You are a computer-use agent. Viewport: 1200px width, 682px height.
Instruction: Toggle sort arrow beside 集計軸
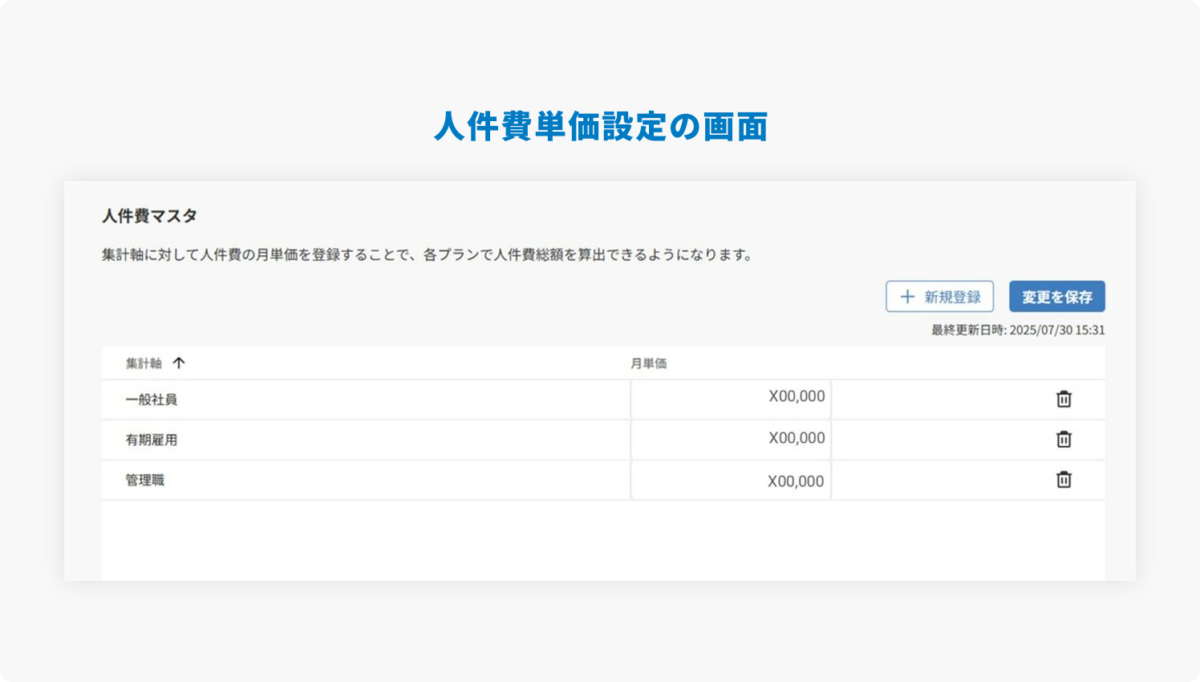point(179,364)
